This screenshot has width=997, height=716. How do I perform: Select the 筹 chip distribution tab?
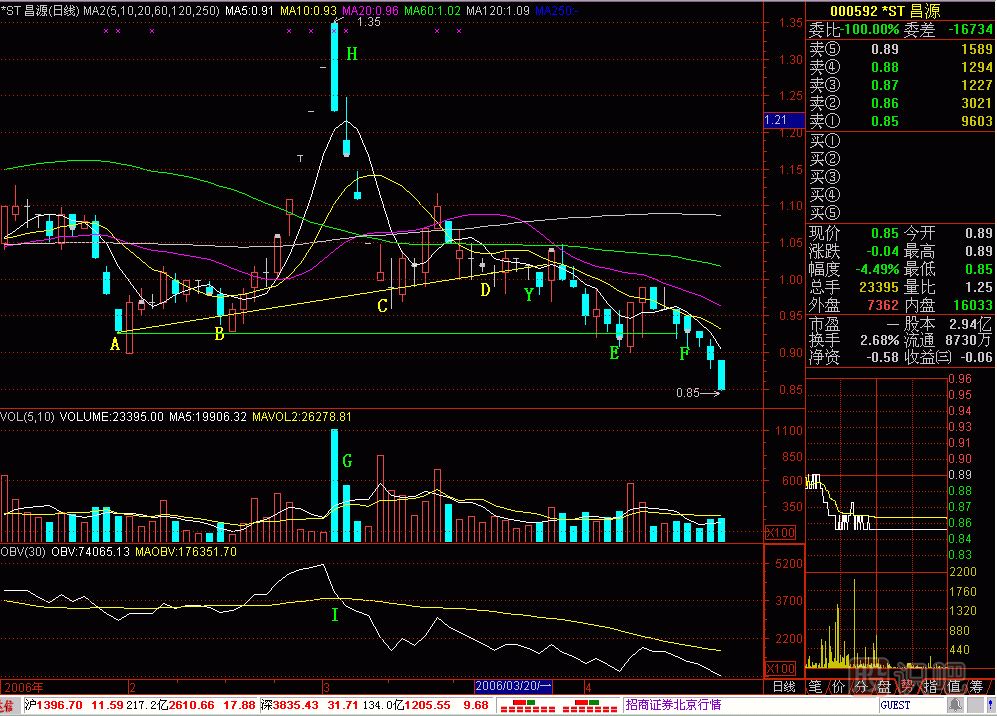[x=976, y=687]
